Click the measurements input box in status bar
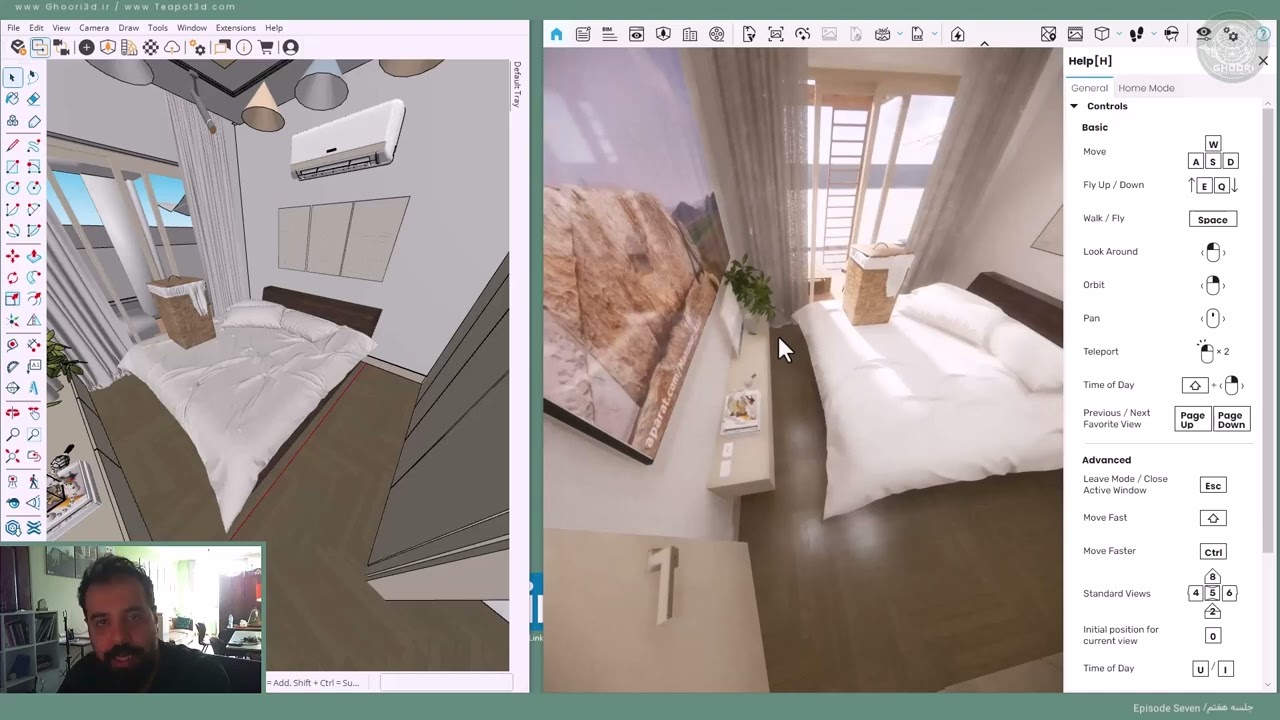Image resolution: width=1280 pixels, height=720 pixels. click(445, 682)
